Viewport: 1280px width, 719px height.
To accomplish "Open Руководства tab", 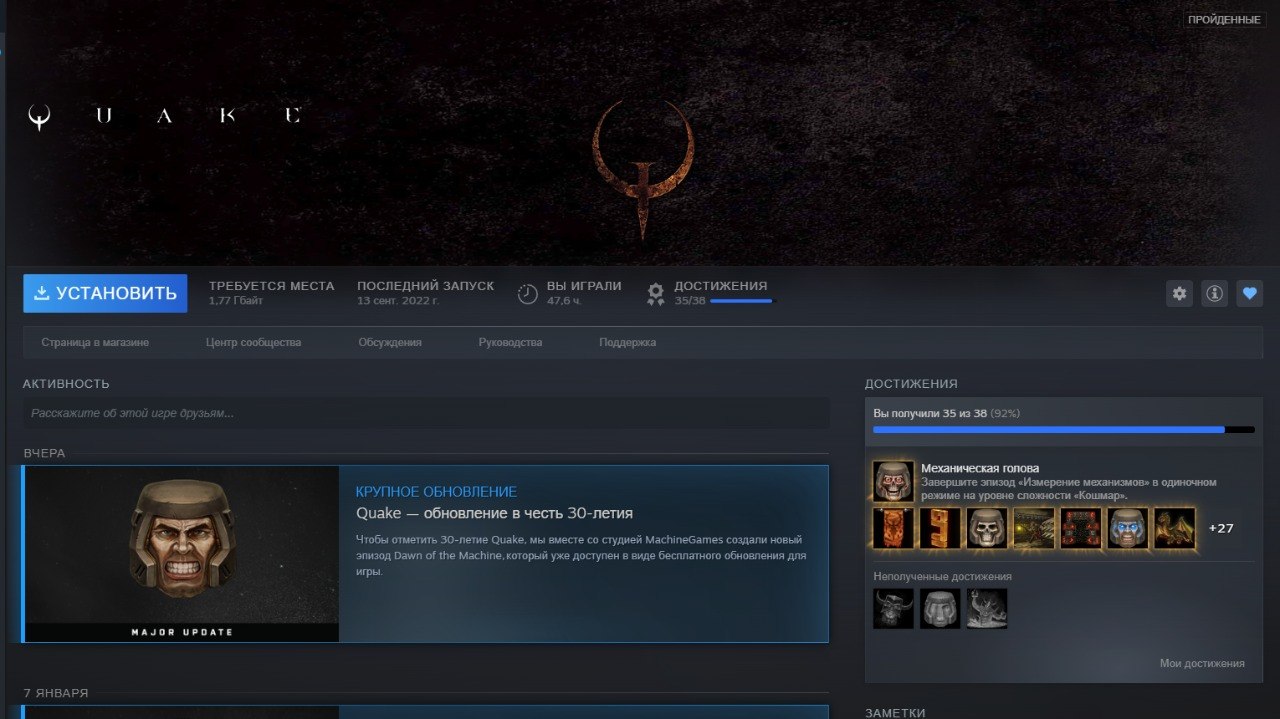I will [510, 342].
